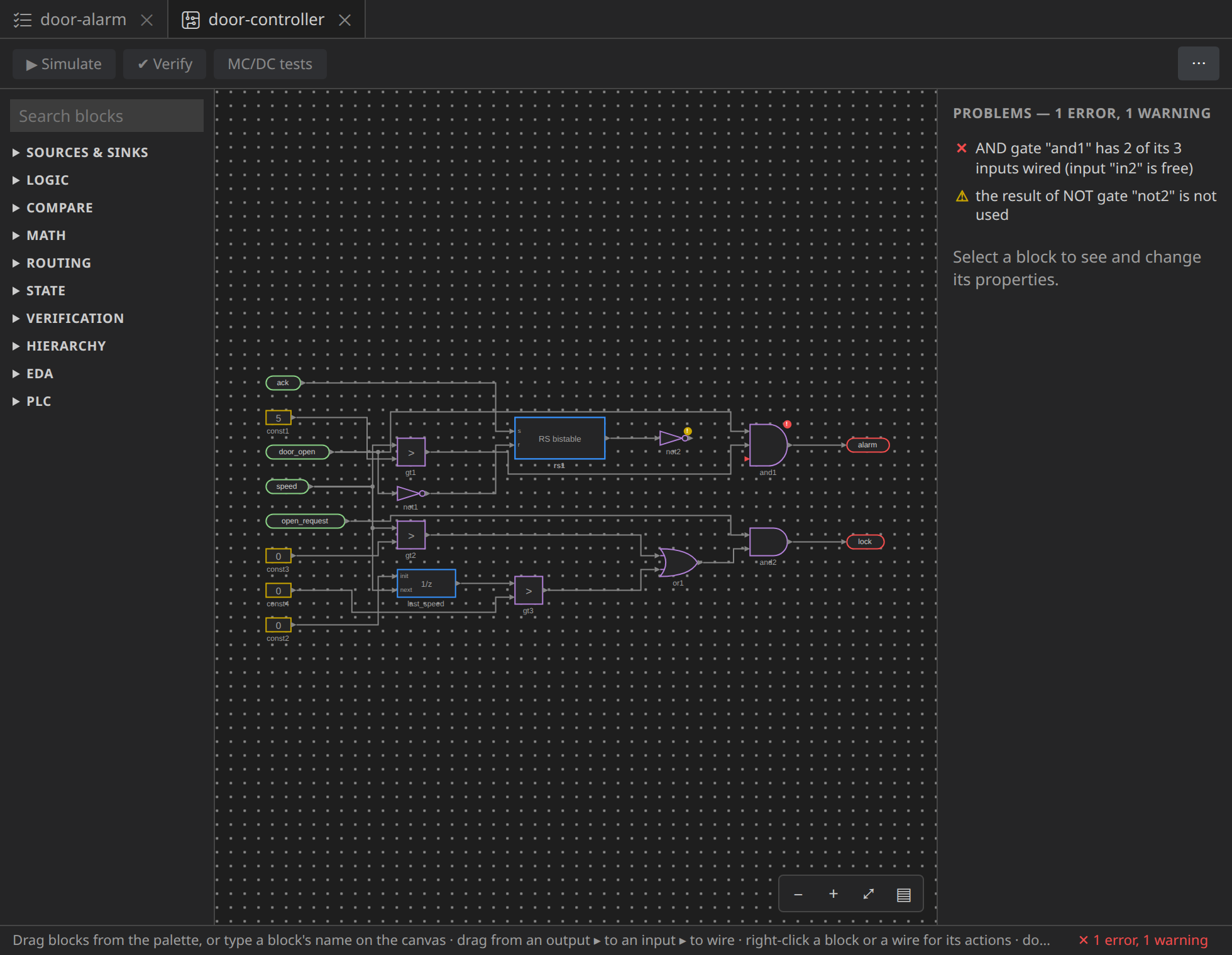
Task: Focus the Search blocks field
Action: coord(107,116)
